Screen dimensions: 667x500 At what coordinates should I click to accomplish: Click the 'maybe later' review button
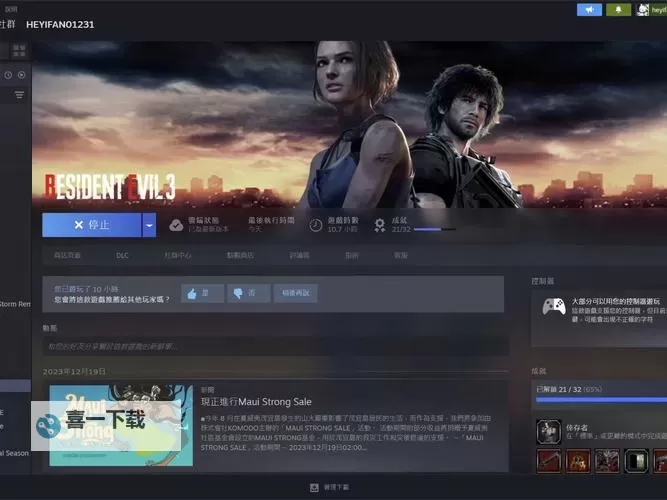click(295, 293)
